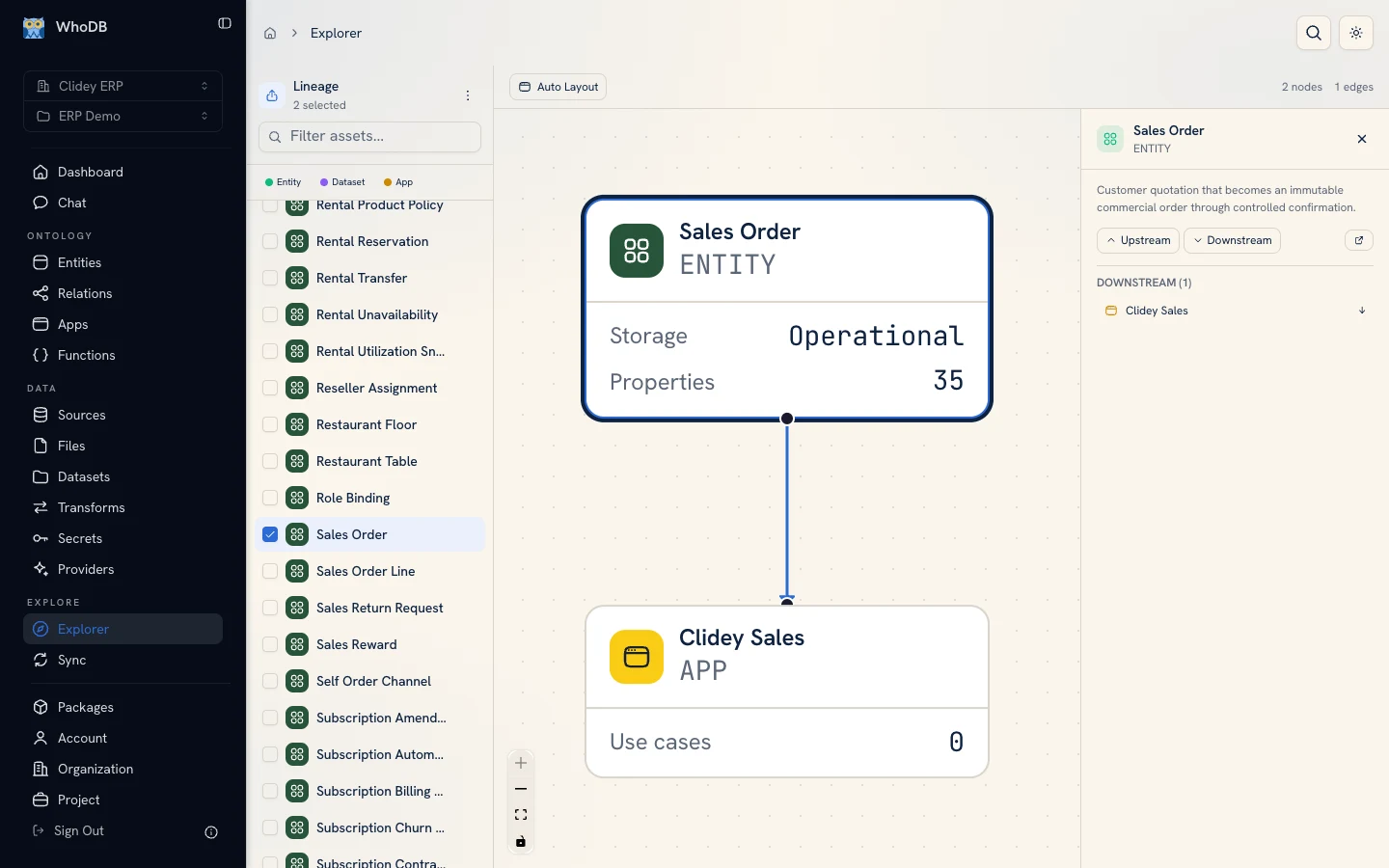Expand Upstream lineage
This screenshot has height=868, width=1389.
click(x=1138, y=240)
